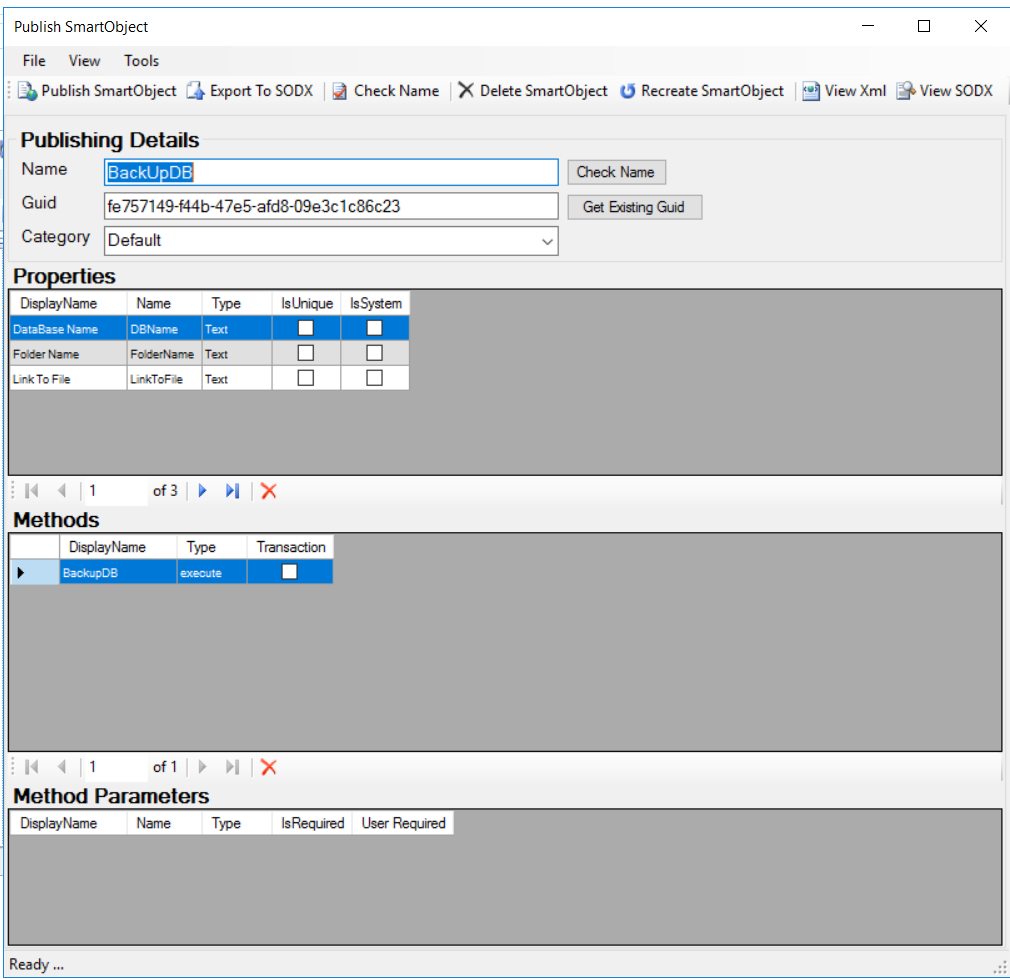Open the File menu
The height and width of the screenshot is (979, 1010).
pos(34,61)
